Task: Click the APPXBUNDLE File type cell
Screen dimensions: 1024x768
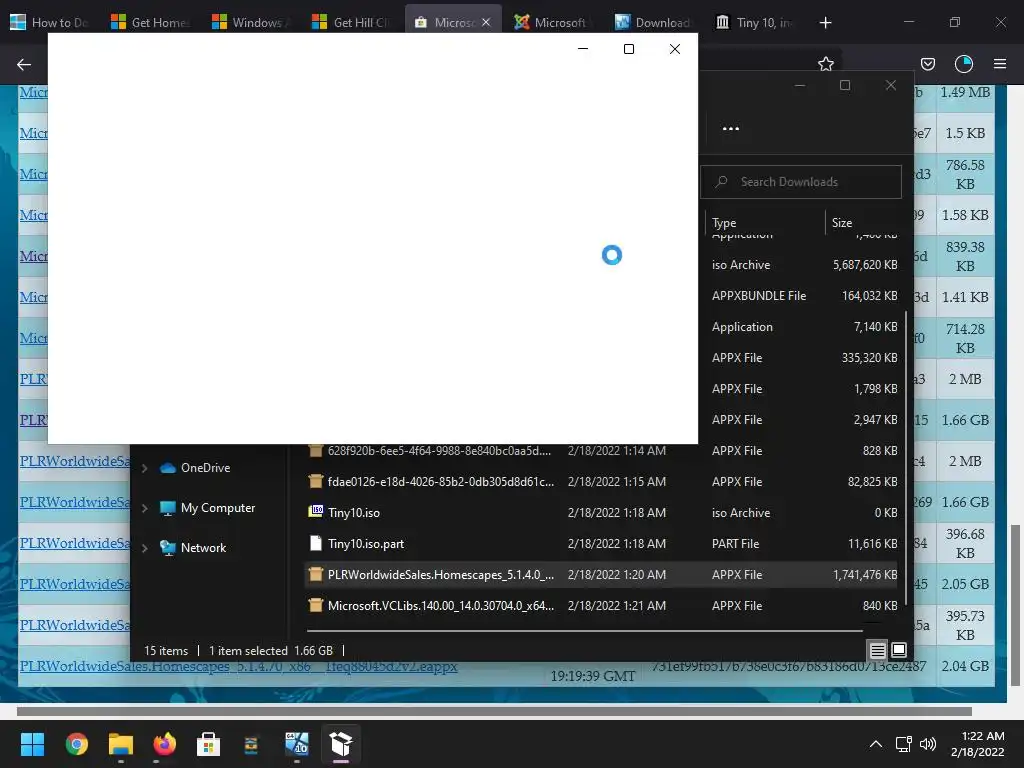Action: pos(759,296)
